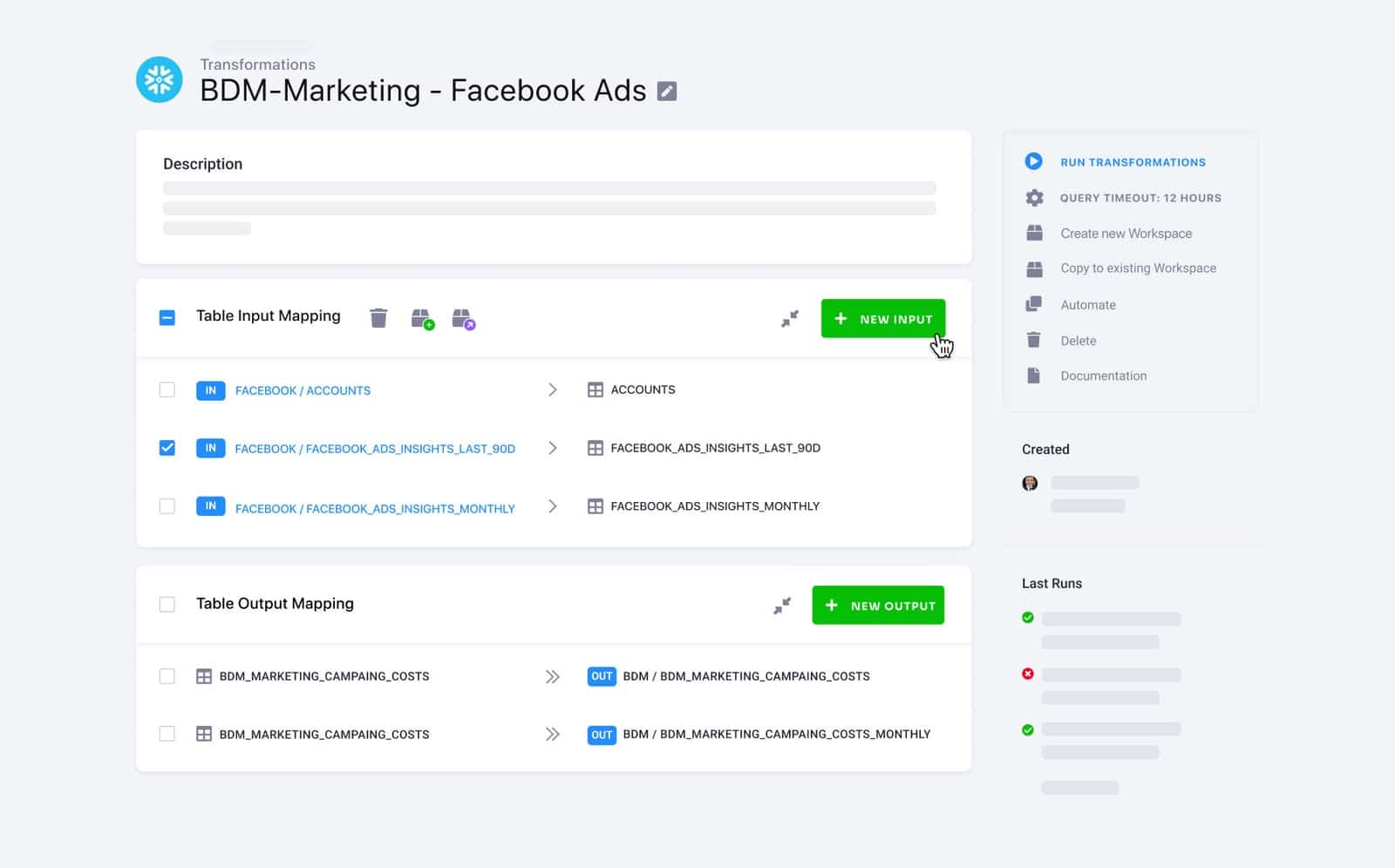Click the Snowflake transformation logo

click(159, 79)
